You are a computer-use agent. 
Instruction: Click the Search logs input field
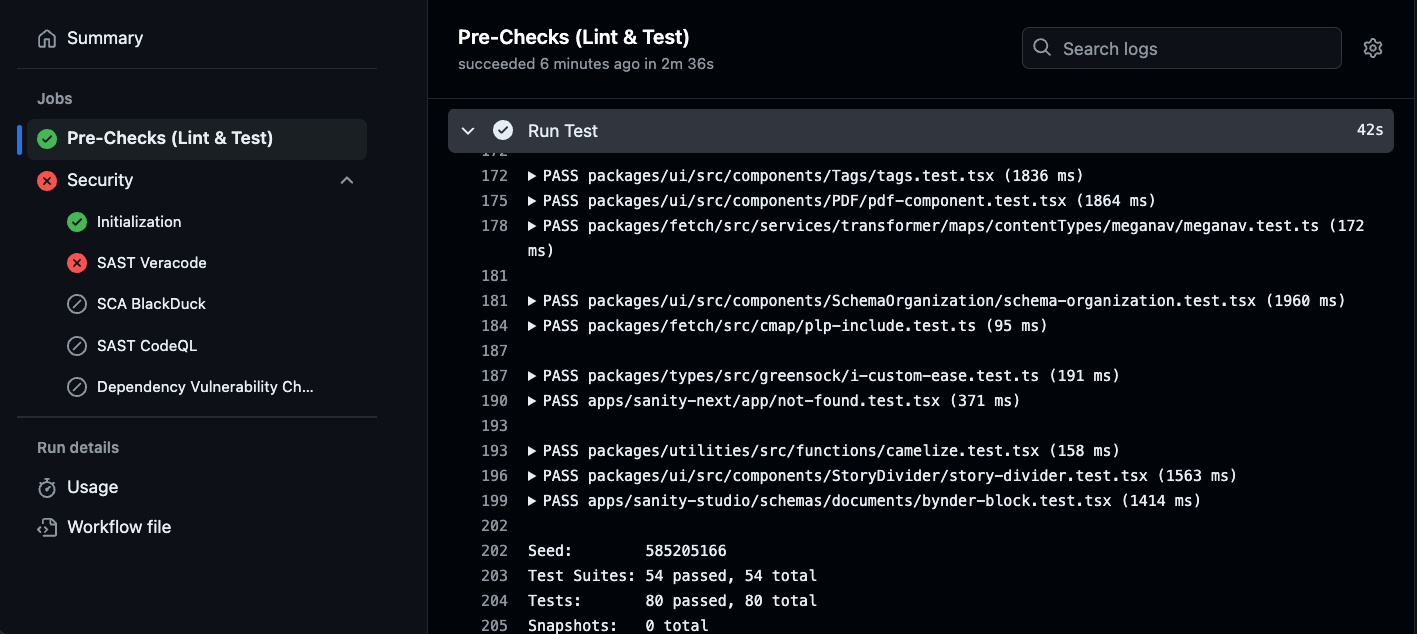click(x=1190, y=48)
